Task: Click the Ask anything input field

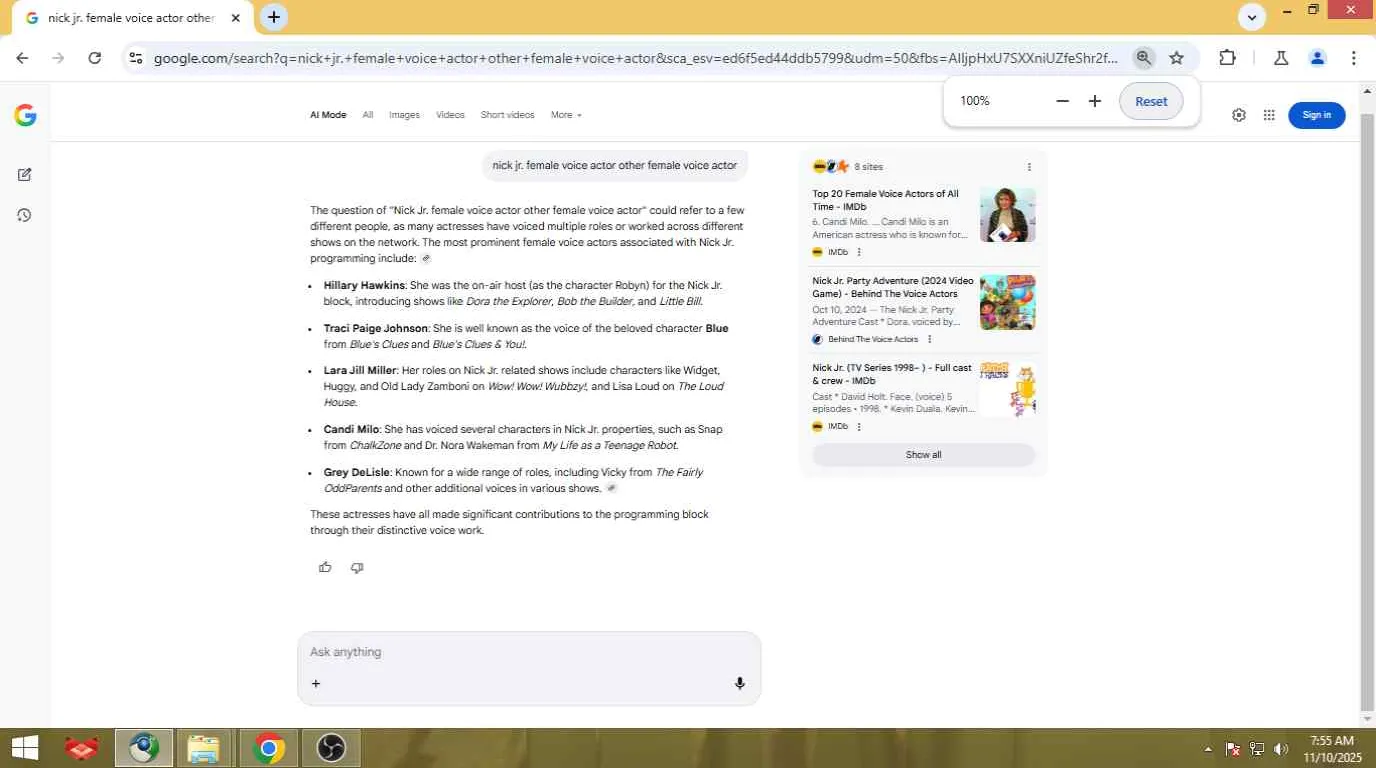Action: click(x=529, y=652)
